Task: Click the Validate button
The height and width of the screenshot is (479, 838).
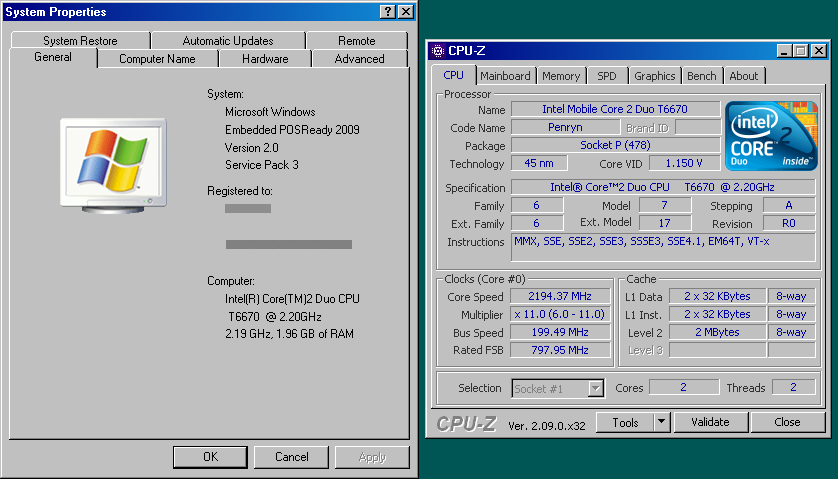Action: (x=710, y=422)
